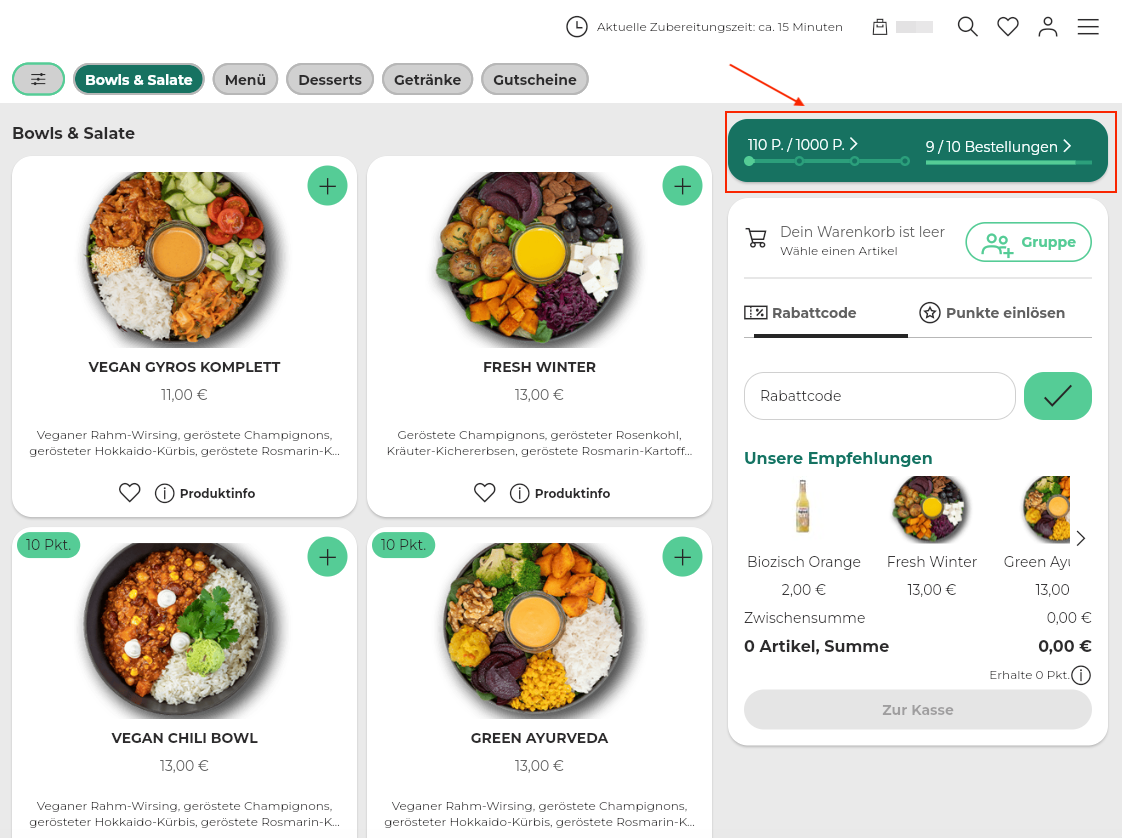
Task: Open Produktinfo for Fresh Winter
Action: click(560, 493)
